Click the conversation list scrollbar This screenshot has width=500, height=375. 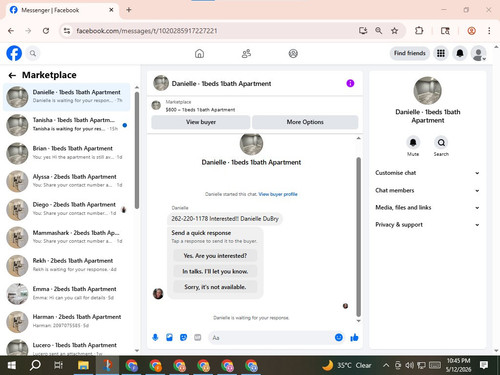tap(137, 150)
